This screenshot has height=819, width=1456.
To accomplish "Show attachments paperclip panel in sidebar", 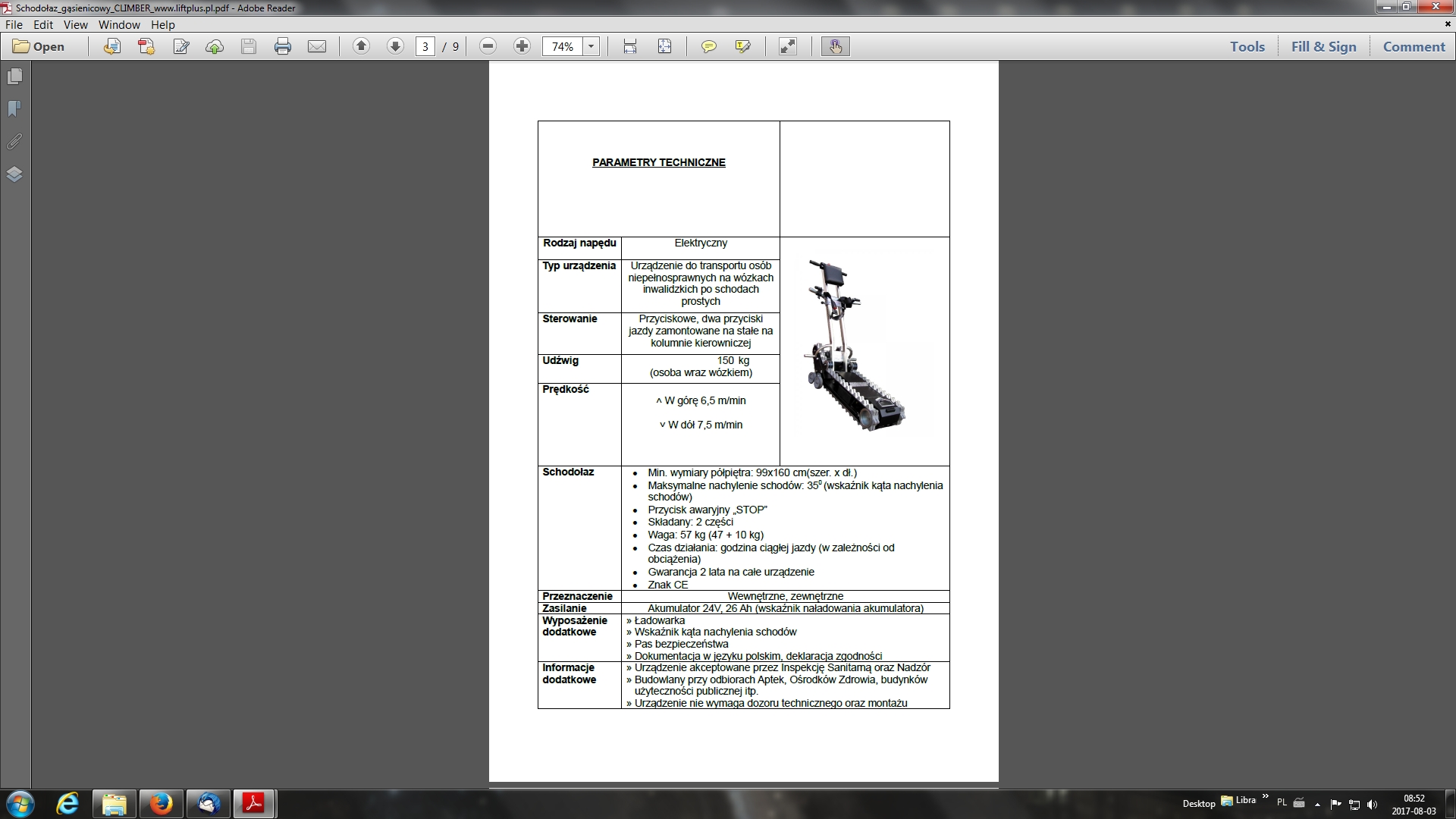I will point(14,142).
